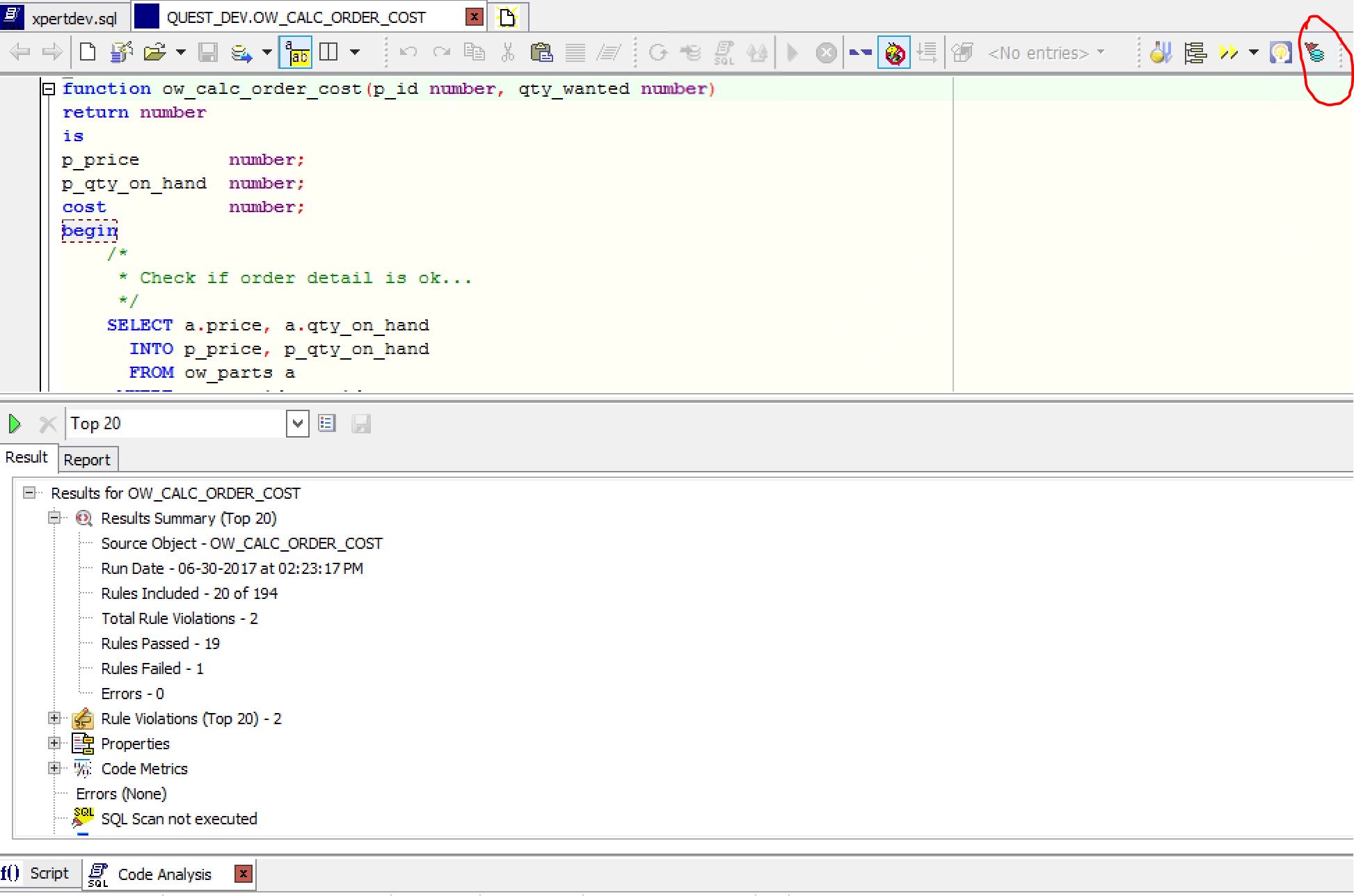Click the blue blocks icon beside Stop

[x=861, y=52]
